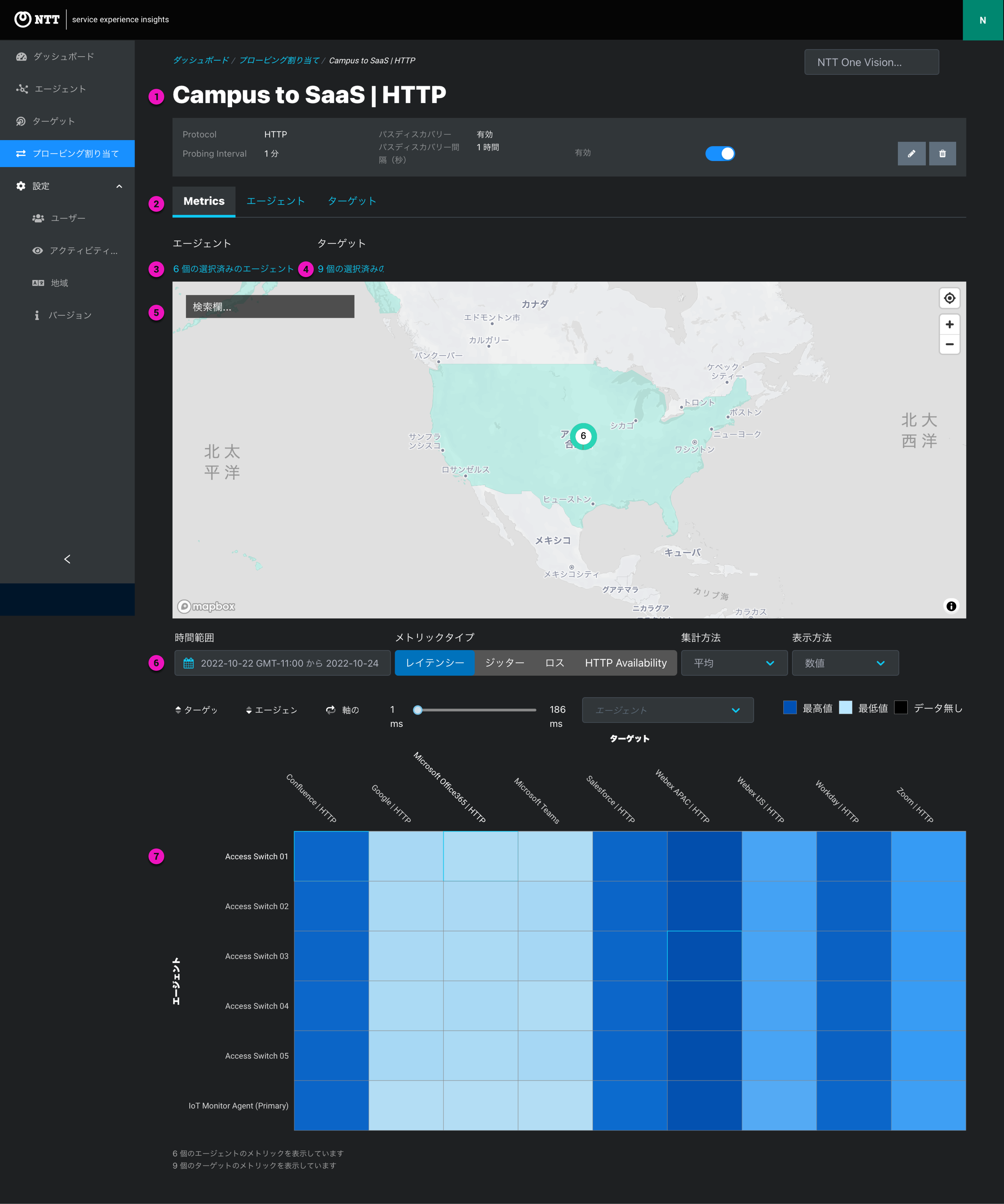1004x1204 pixels.
Task: Click the NTT logo in header
Action: (37, 20)
